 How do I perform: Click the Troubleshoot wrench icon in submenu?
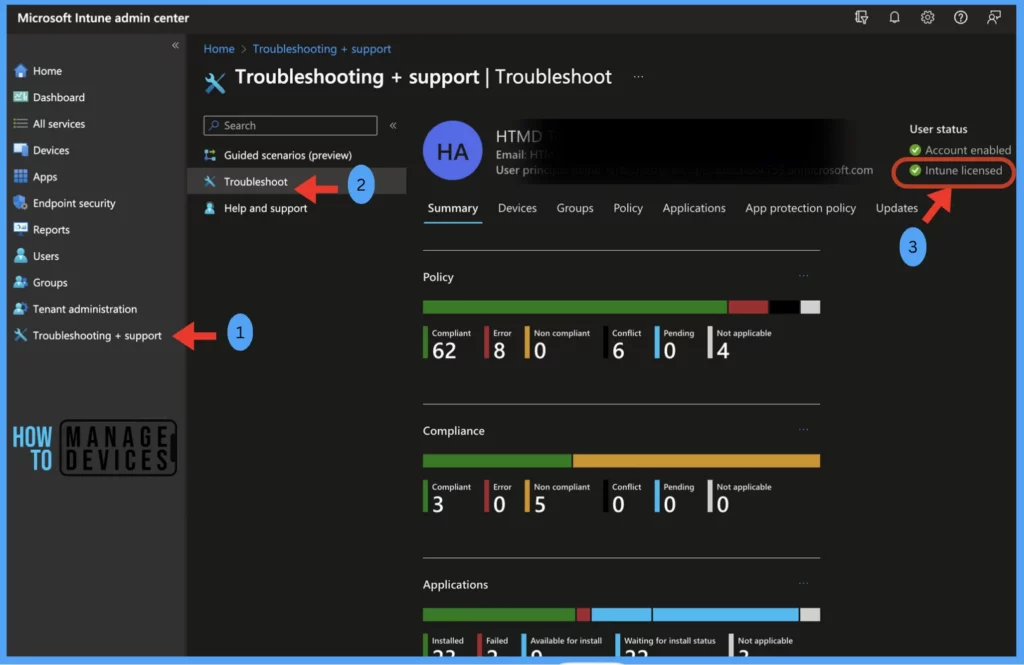pos(210,182)
